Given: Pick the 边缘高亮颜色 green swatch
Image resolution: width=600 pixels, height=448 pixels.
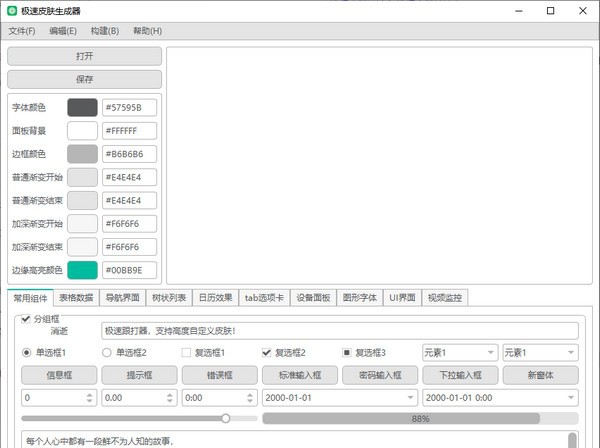Looking at the screenshot, I should coord(83,270).
